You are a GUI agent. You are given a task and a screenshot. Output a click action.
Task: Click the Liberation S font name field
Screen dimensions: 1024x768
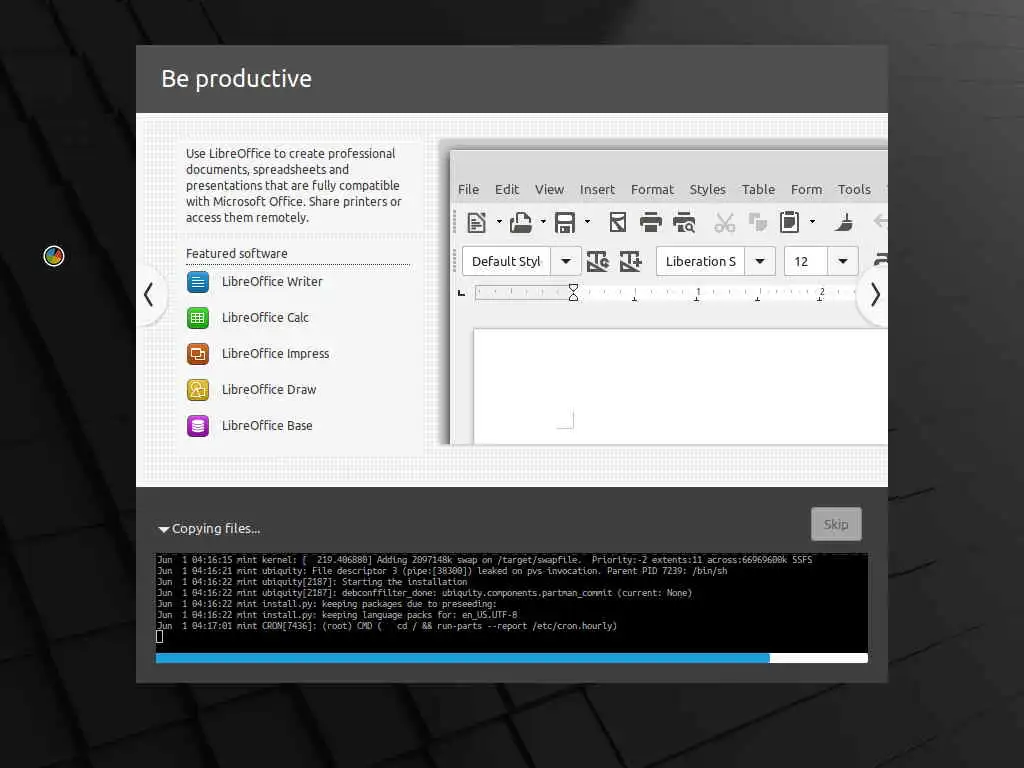701,261
